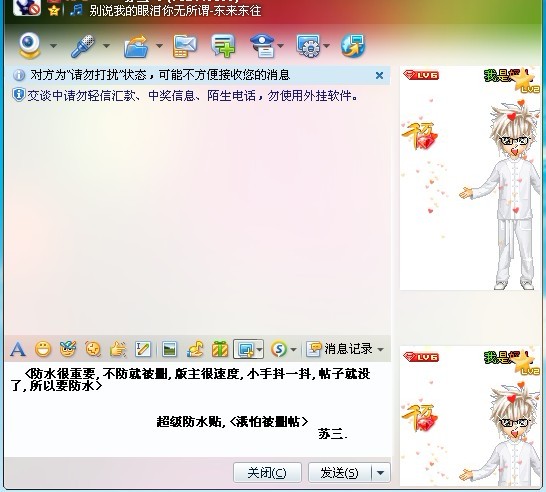The height and width of the screenshot is (492, 546).
Task: Click the send picture icon
Action: pyautogui.click(x=170, y=349)
